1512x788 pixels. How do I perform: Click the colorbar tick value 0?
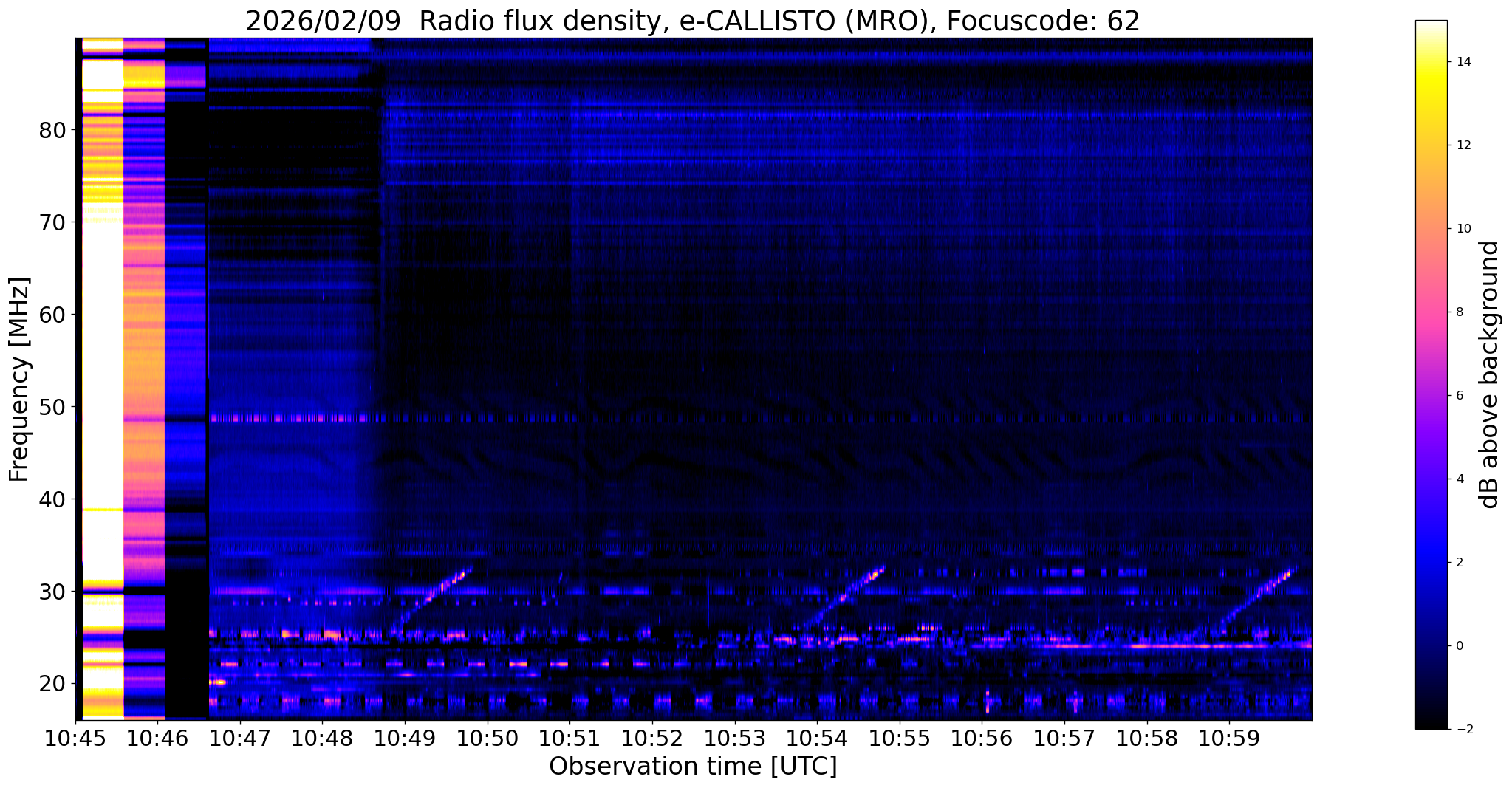(x=1460, y=646)
